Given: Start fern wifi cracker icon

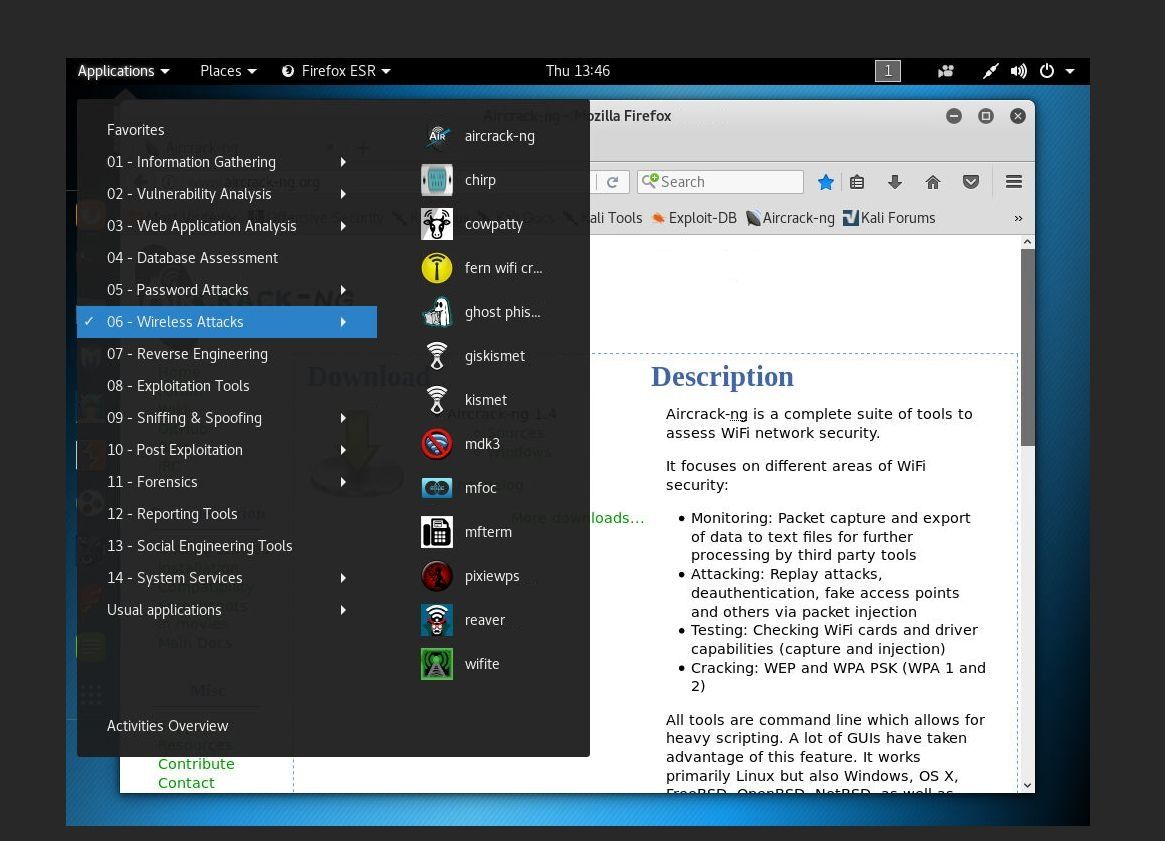Looking at the screenshot, I should click(437, 267).
